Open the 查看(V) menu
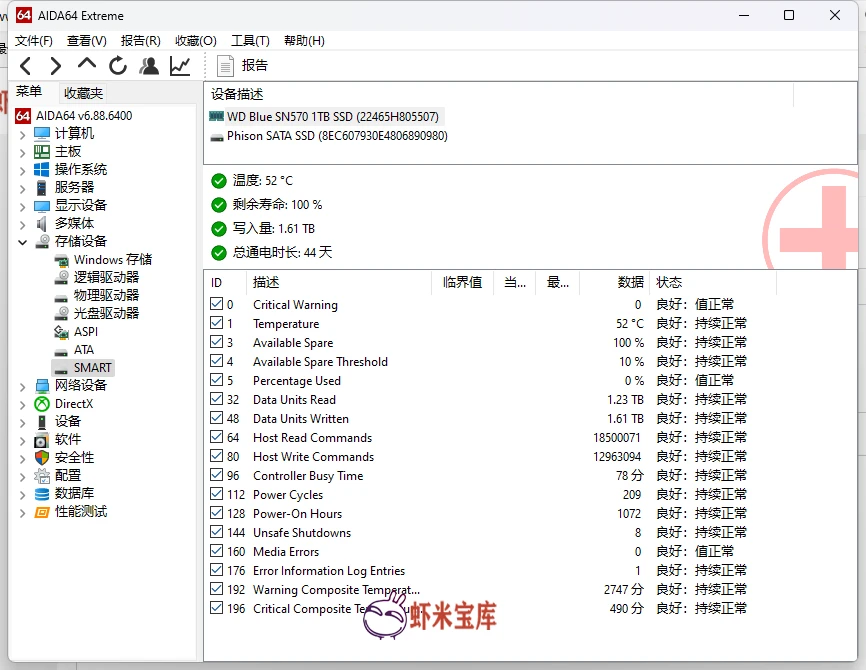Image resolution: width=866 pixels, height=670 pixels. 87,41
